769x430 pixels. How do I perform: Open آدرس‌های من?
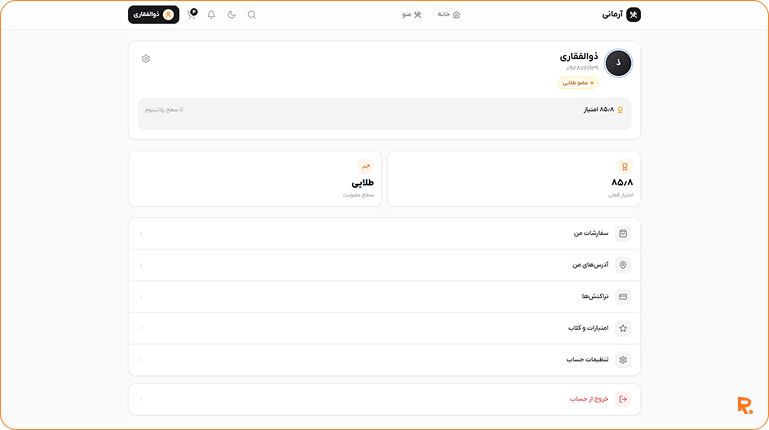[x=384, y=265]
